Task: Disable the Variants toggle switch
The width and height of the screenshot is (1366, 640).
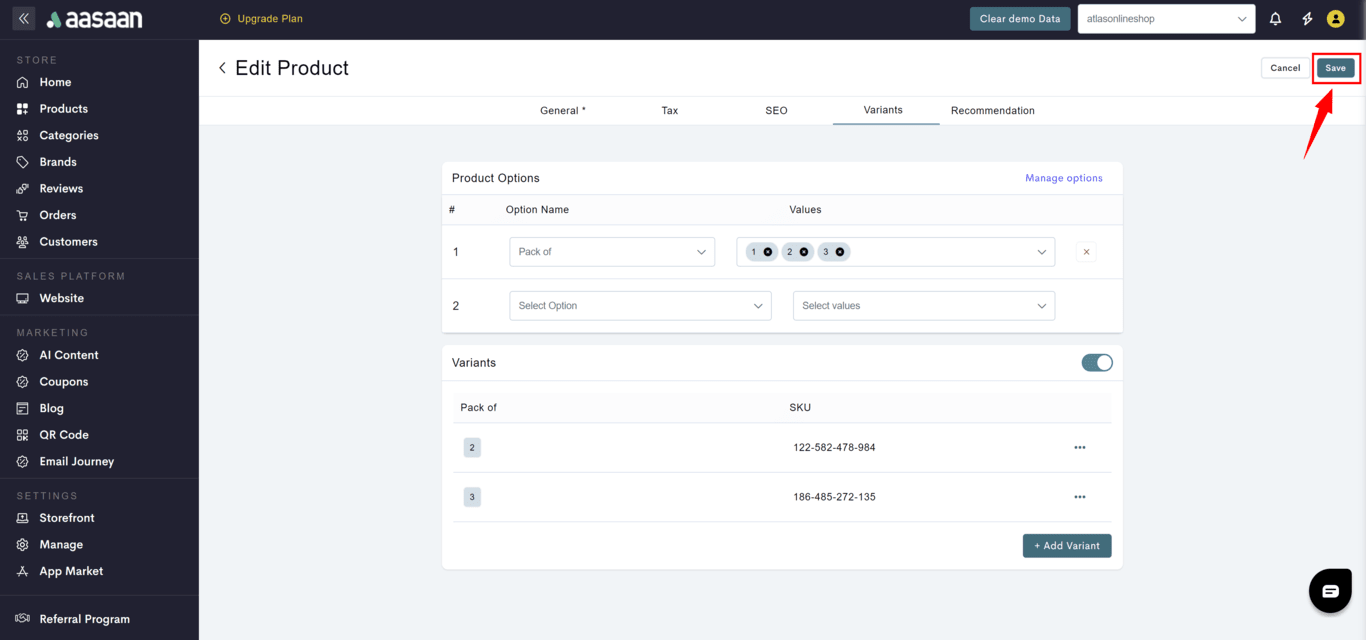Action: (x=1096, y=363)
